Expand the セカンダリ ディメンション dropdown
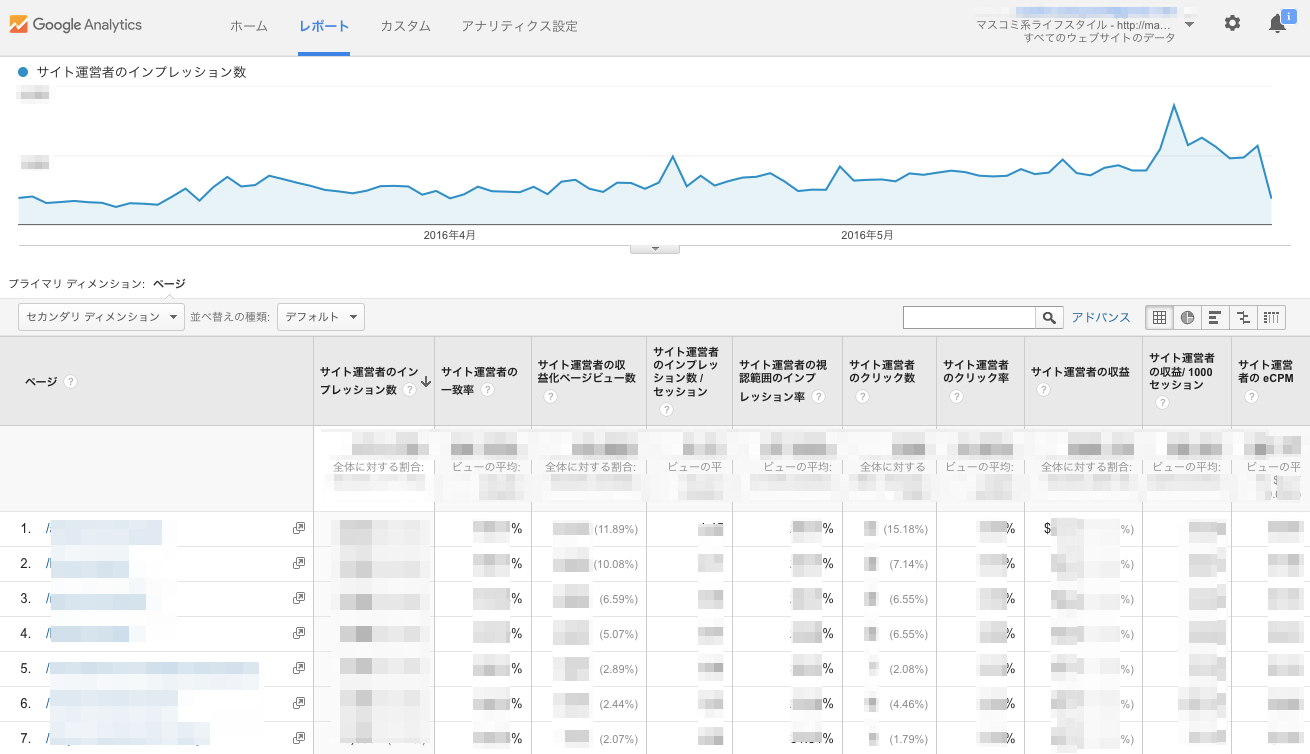This screenshot has height=754, width=1310. click(101, 317)
